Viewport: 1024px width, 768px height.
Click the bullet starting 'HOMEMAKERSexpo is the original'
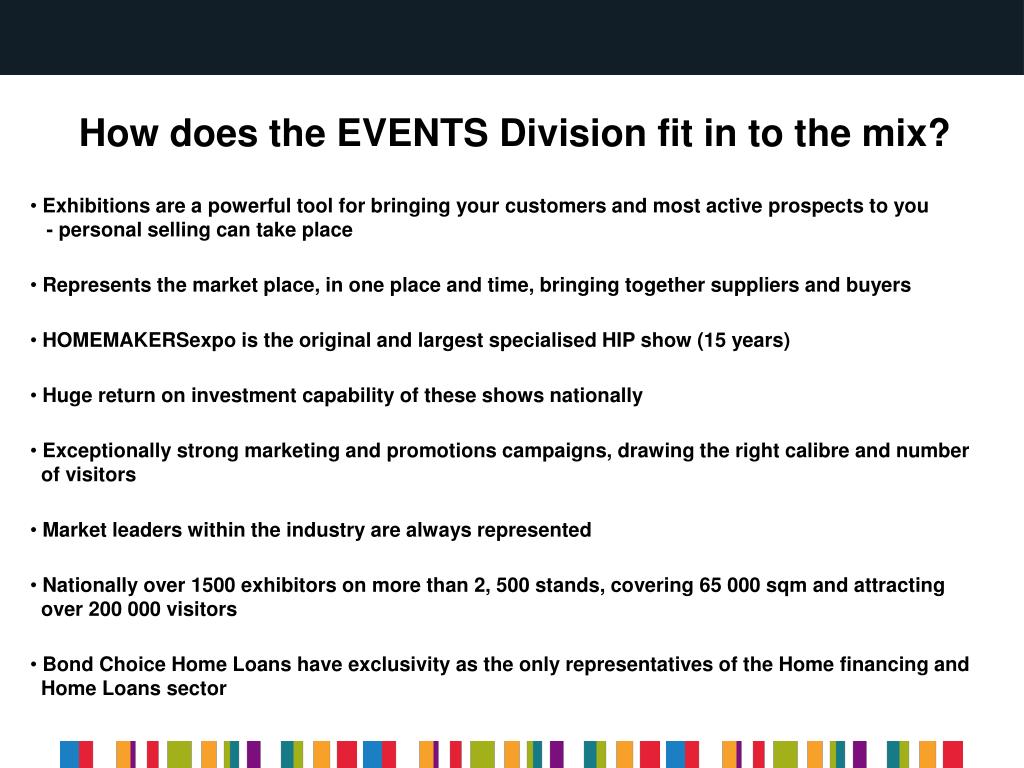point(410,340)
